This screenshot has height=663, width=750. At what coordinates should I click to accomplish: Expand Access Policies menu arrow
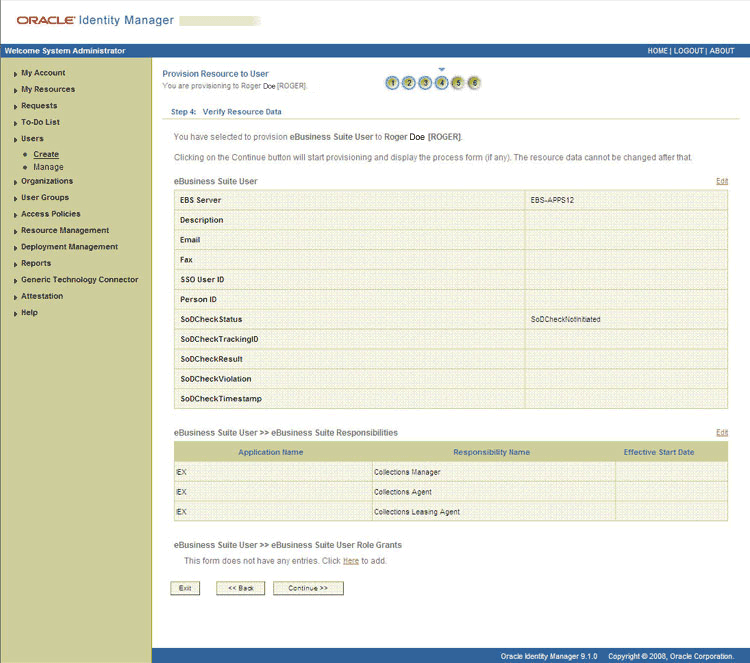pos(15,215)
